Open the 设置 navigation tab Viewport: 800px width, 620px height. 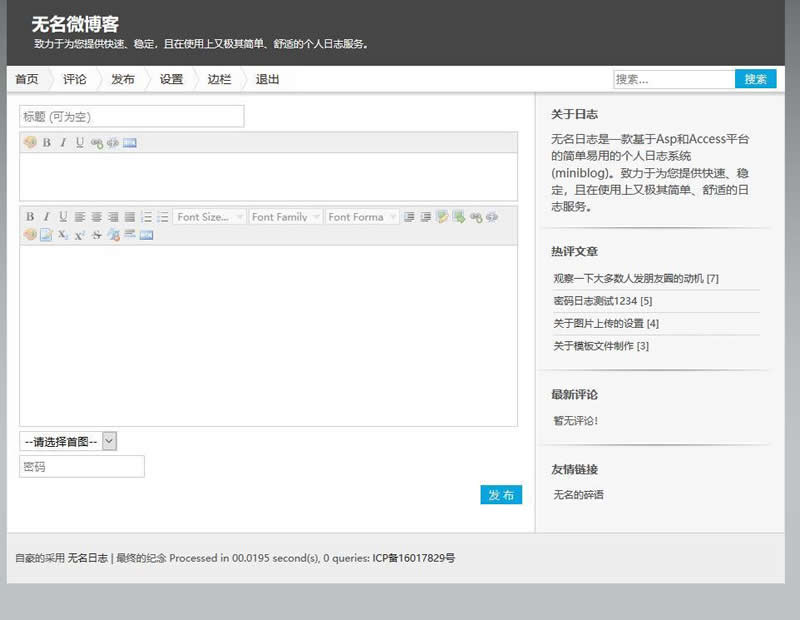171,79
